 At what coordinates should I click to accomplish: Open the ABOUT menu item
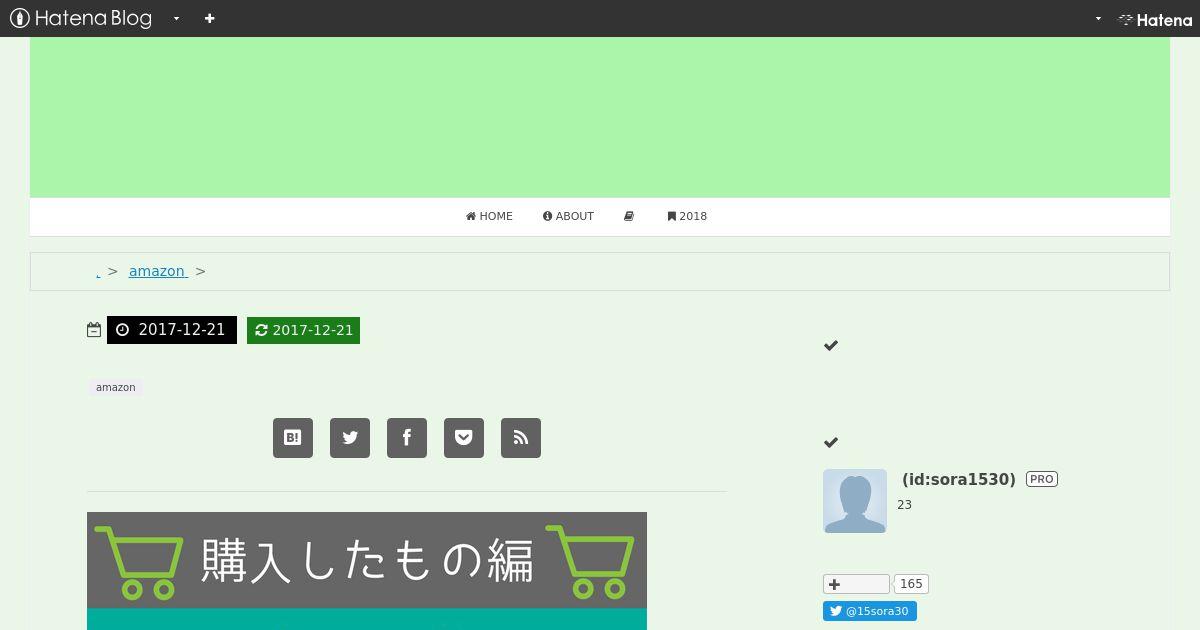point(568,216)
